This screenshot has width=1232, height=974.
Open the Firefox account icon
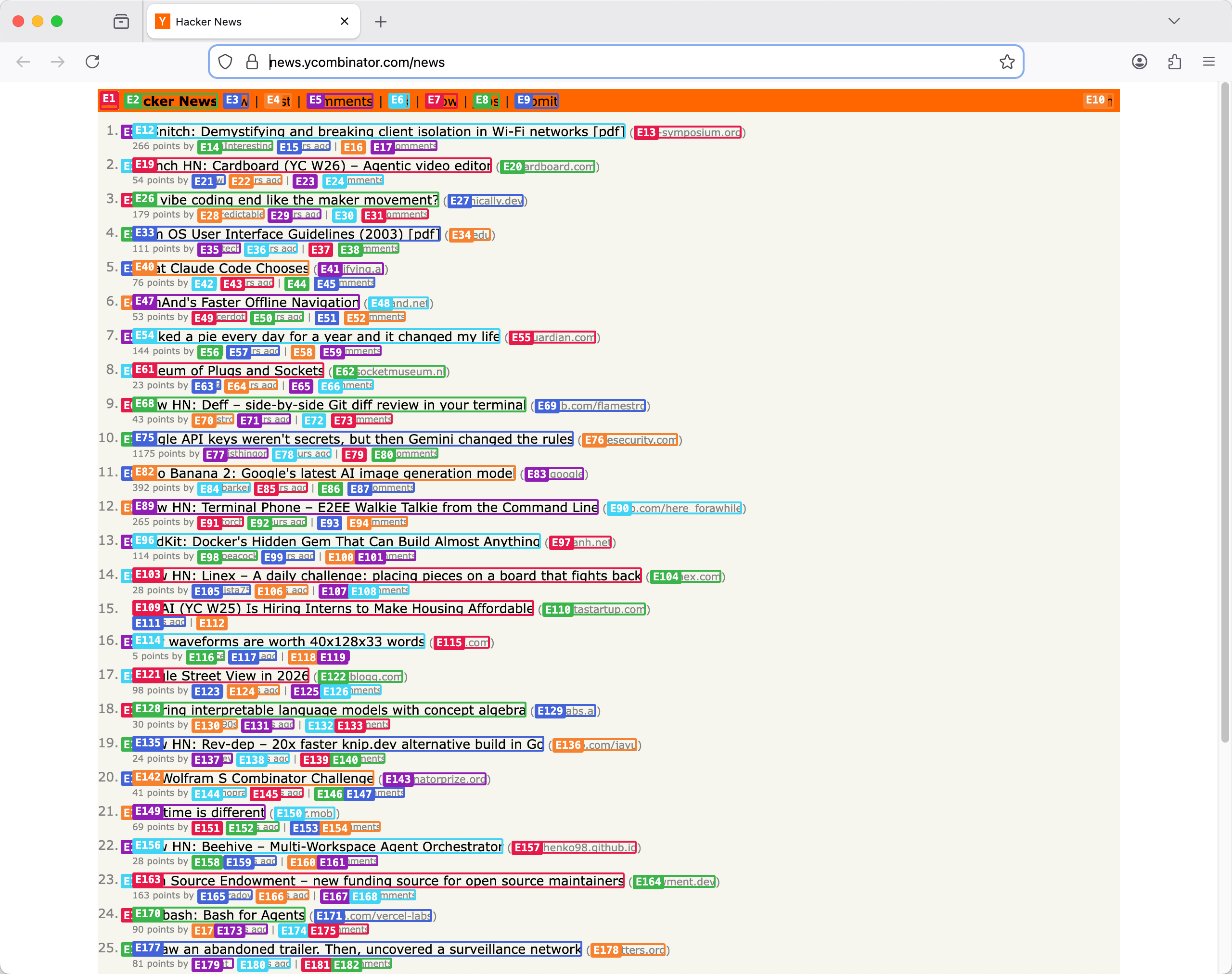tap(1139, 62)
